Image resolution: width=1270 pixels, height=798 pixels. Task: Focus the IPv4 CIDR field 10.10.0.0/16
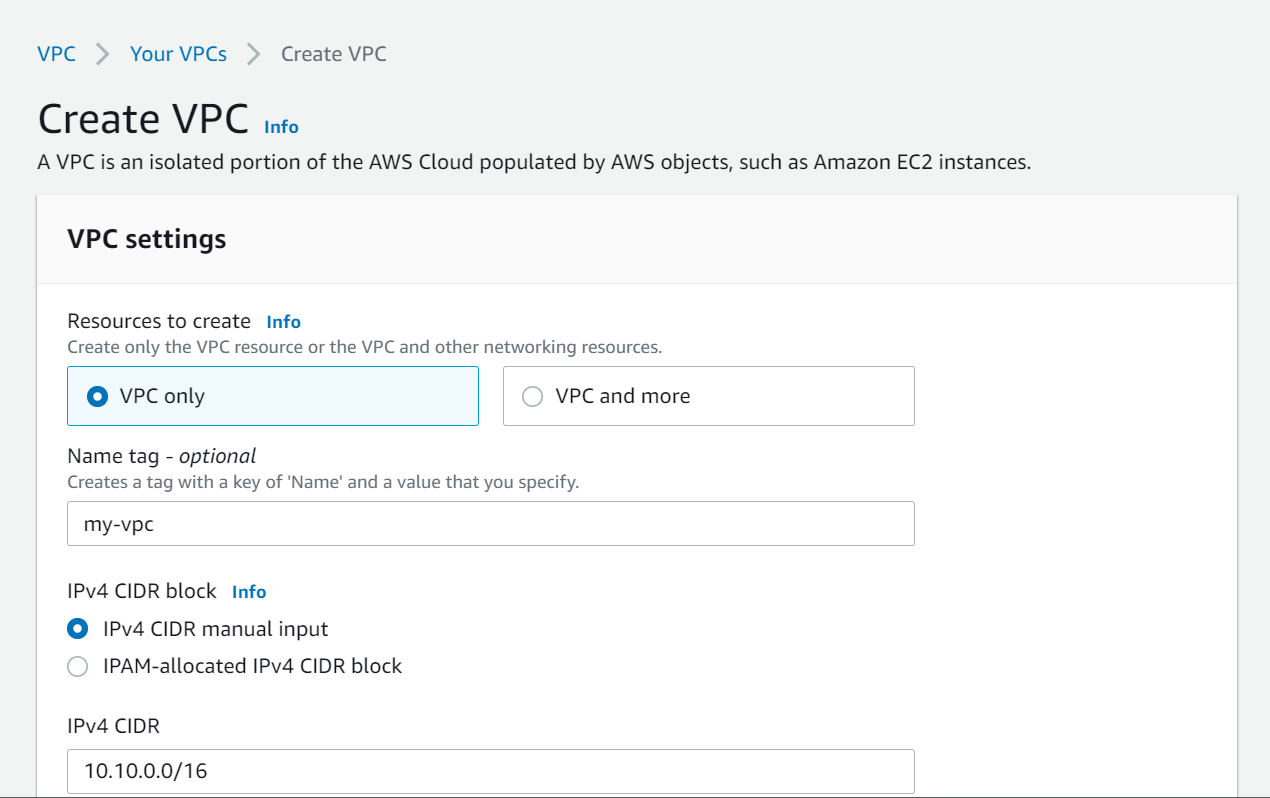pyautogui.click(x=491, y=771)
